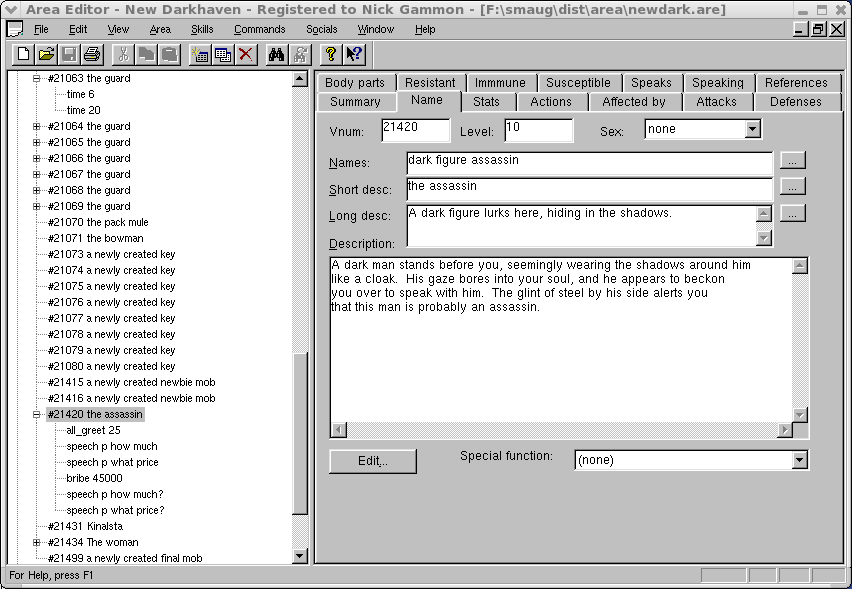Expand the #21068 the guard node
Image resolution: width=852 pixels, height=589 pixels.
36,190
